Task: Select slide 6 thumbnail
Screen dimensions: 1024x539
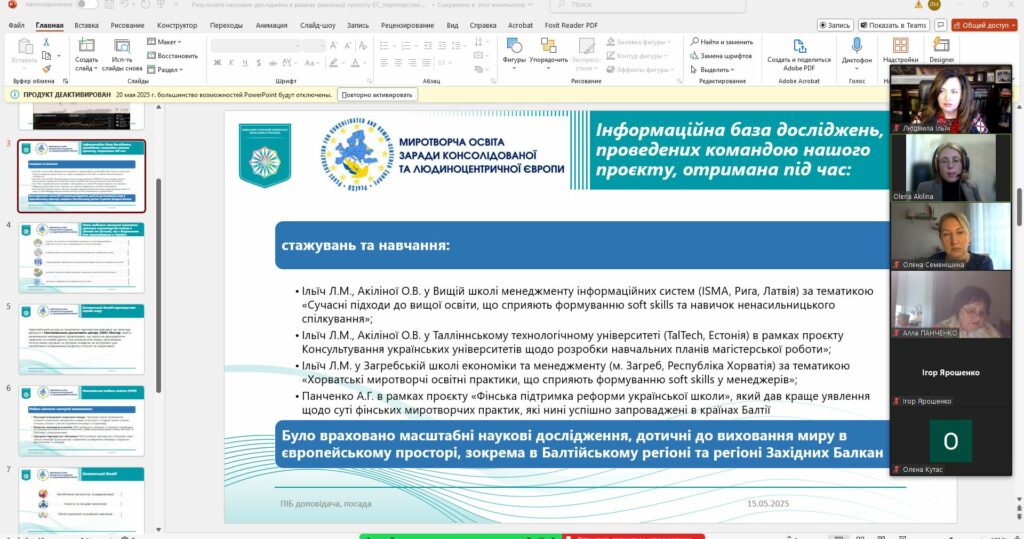Action: 82,420
